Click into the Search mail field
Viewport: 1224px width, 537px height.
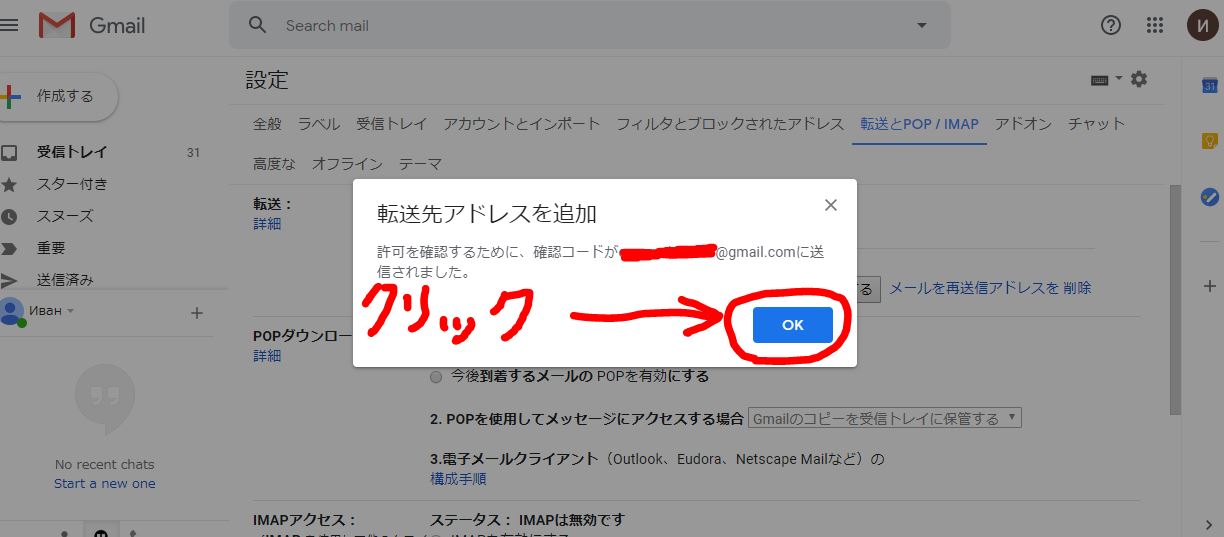[590, 25]
